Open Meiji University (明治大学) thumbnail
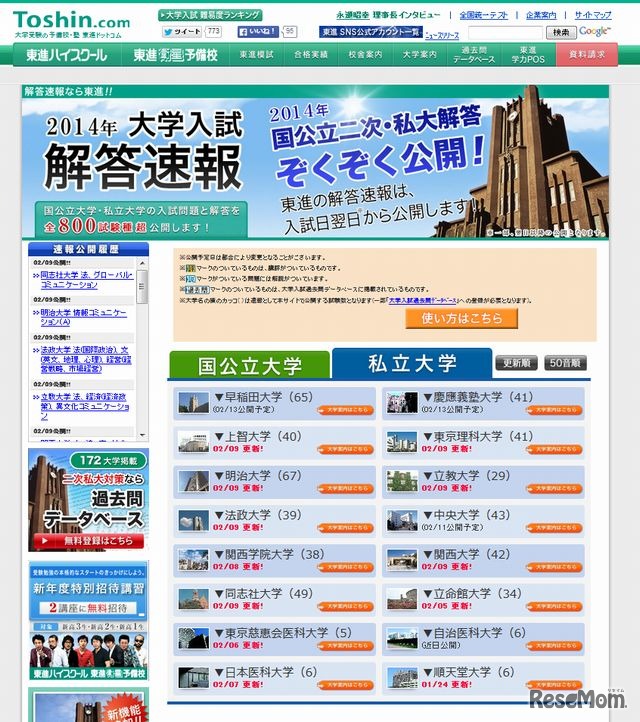 point(193,481)
